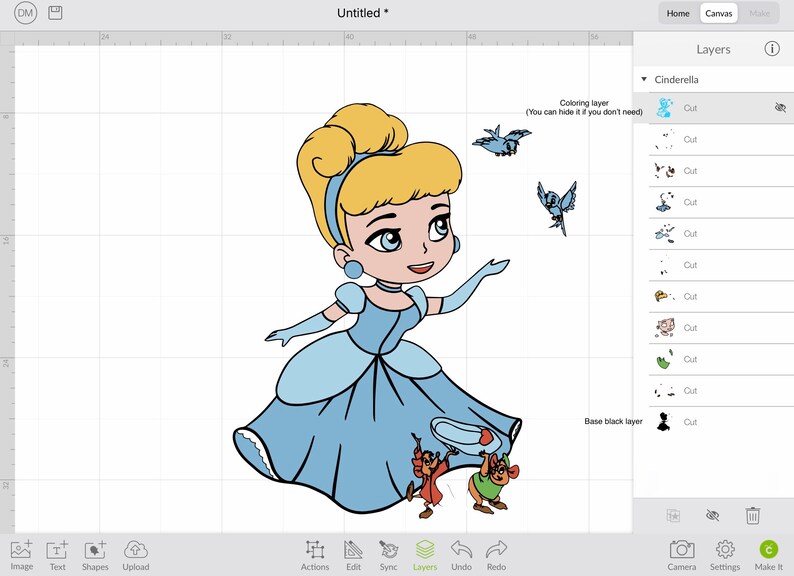The height and width of the screenshot is (576, 794).
Task: Click the group icon below the layers list
Action: pos(673,516)
